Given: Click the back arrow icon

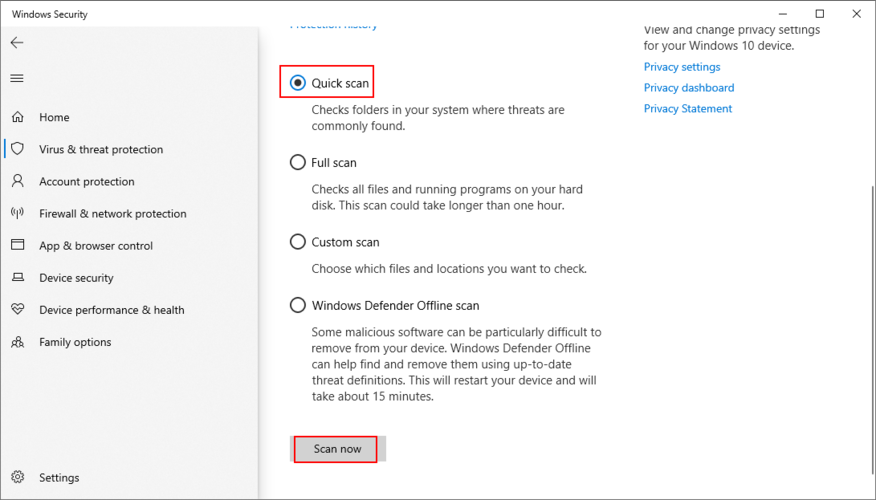Looking at the screenshot, I should [x=17, y=43].
